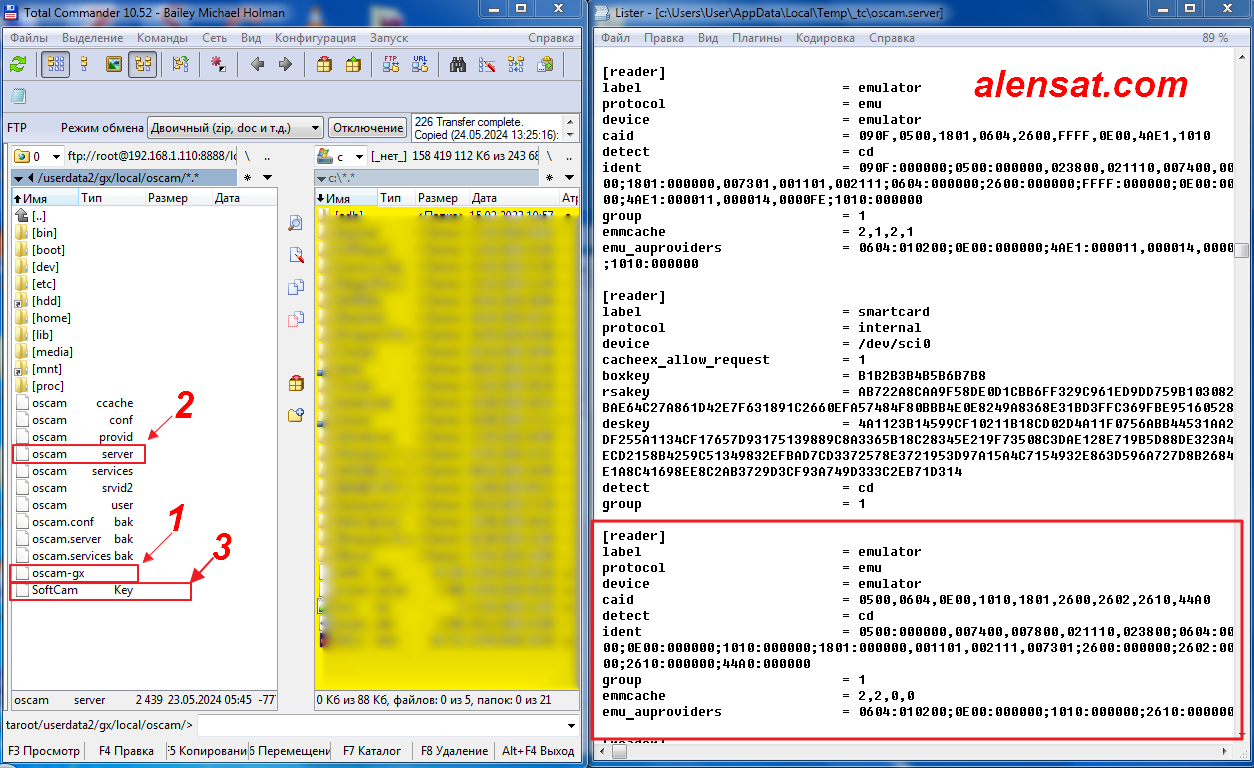Click the notepad icon on second toolbar row
Screen dimensions: 1254x768
point(18,96)
